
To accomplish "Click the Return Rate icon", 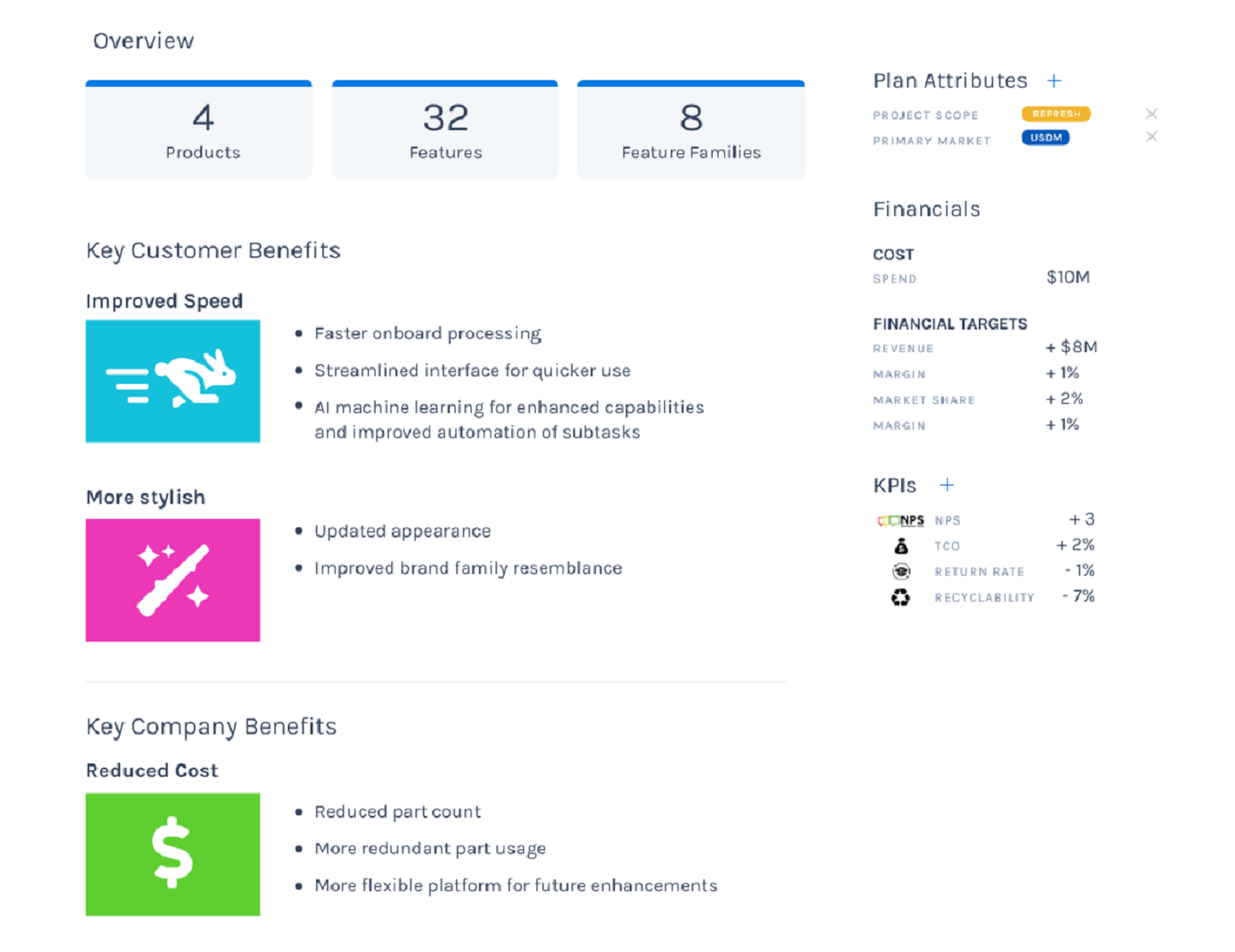I will coord(901,572).
